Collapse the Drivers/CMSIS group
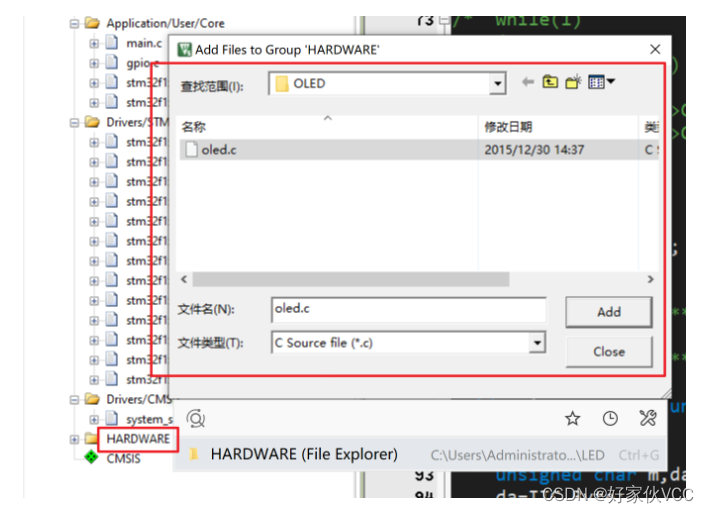This screenshot has height=513, width=709. [x=74, y=400]
